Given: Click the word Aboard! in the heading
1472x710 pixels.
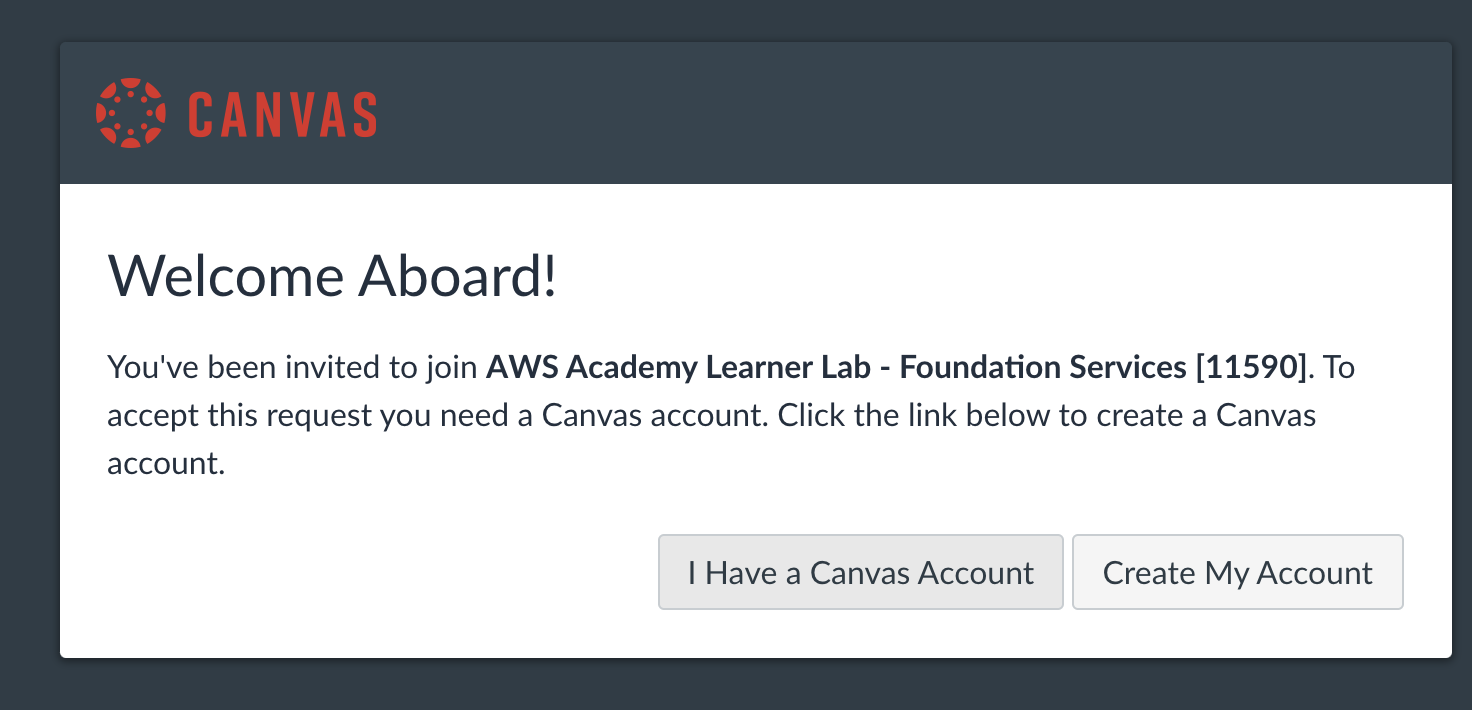Looking at the screenshot, I should click(457, 275).
